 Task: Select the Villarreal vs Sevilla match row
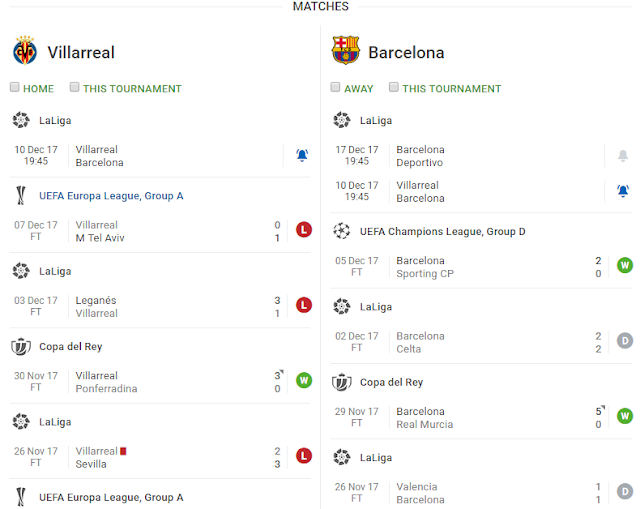tap(161, 458)
